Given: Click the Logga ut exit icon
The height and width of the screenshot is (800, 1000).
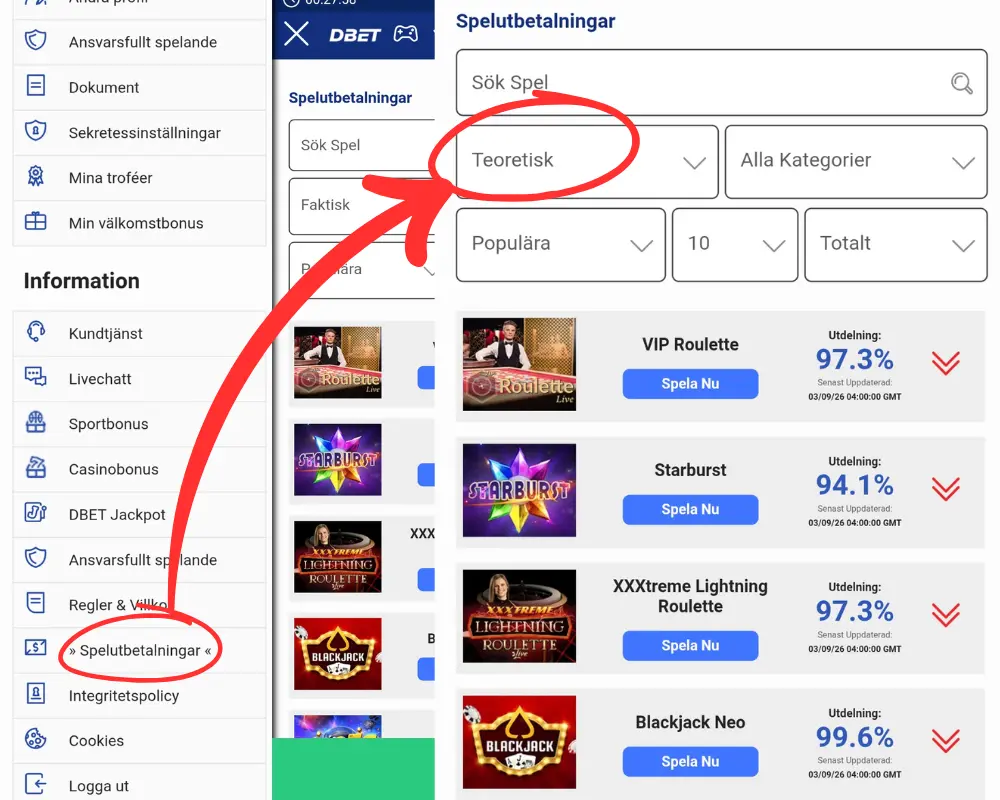Looking at the screenshot, I should pos(36,784).
